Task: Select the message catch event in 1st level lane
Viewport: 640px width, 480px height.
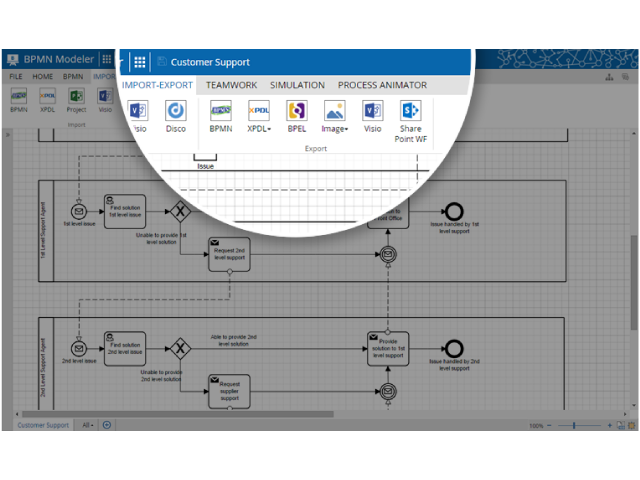Action: tap(388, 254)
